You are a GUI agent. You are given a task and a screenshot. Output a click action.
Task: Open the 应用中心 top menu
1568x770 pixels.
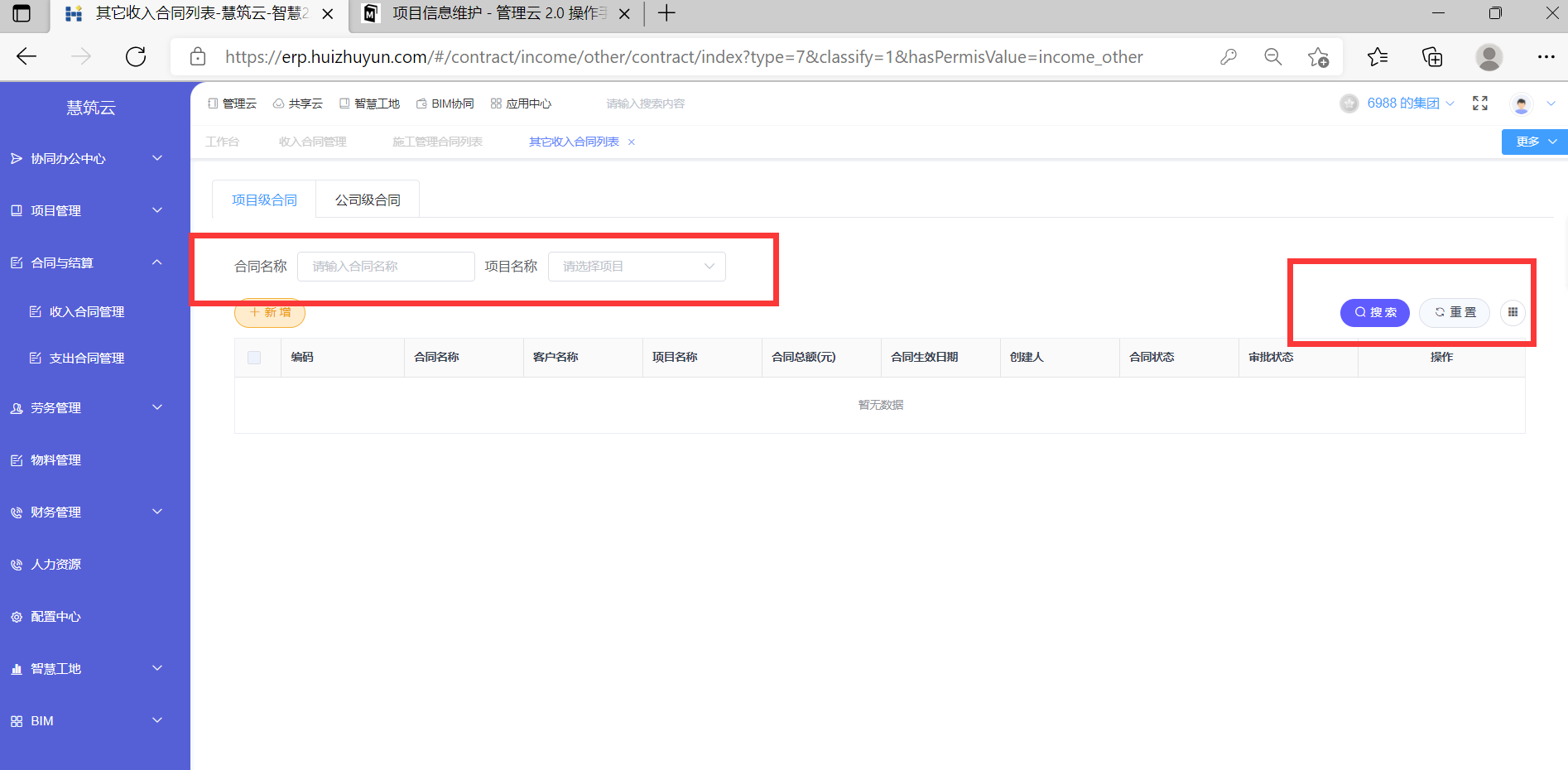[521, 103]
